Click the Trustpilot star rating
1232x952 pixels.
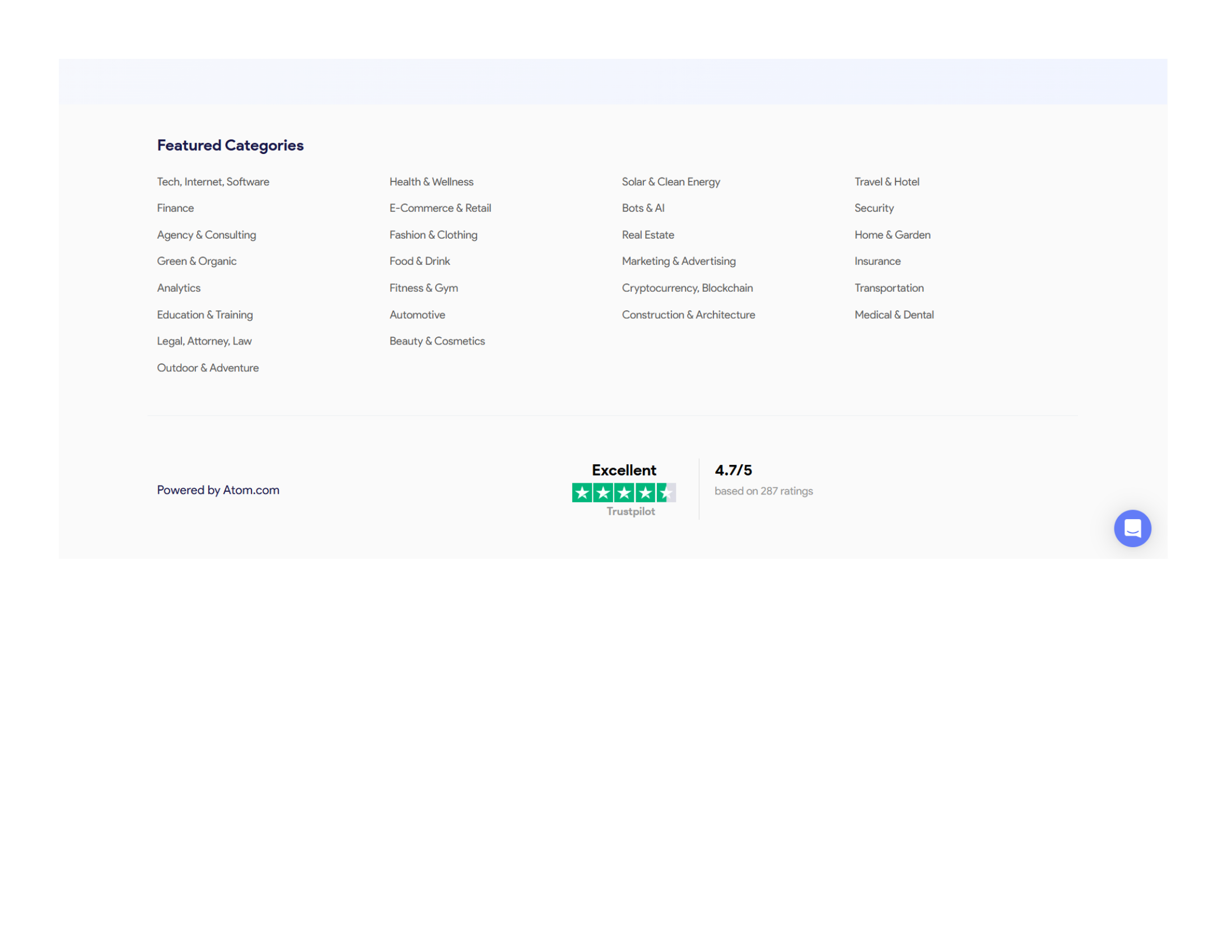tap(623, 492)
